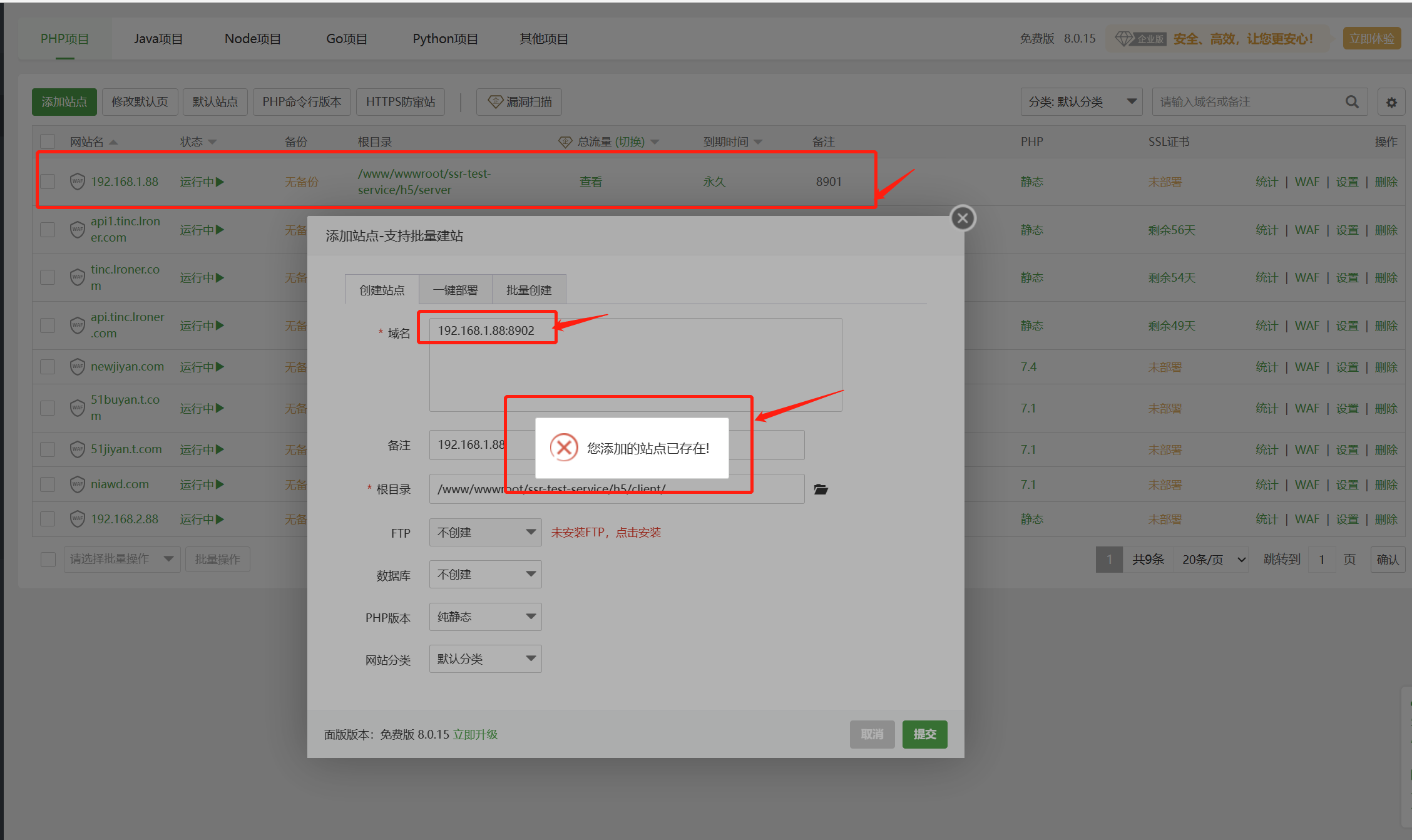The width and height of the screenshot is (1412, 840).
Task: Click the WAF shield icon for niawd.com
Action: [77, 484]
